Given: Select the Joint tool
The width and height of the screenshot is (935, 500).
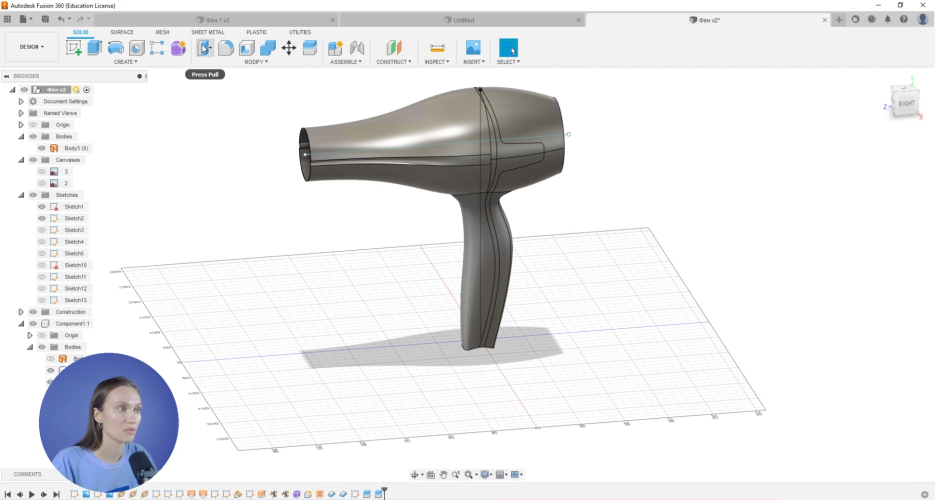Looking at the screenshot, I should pyautogui.click(x=357, y=48).
